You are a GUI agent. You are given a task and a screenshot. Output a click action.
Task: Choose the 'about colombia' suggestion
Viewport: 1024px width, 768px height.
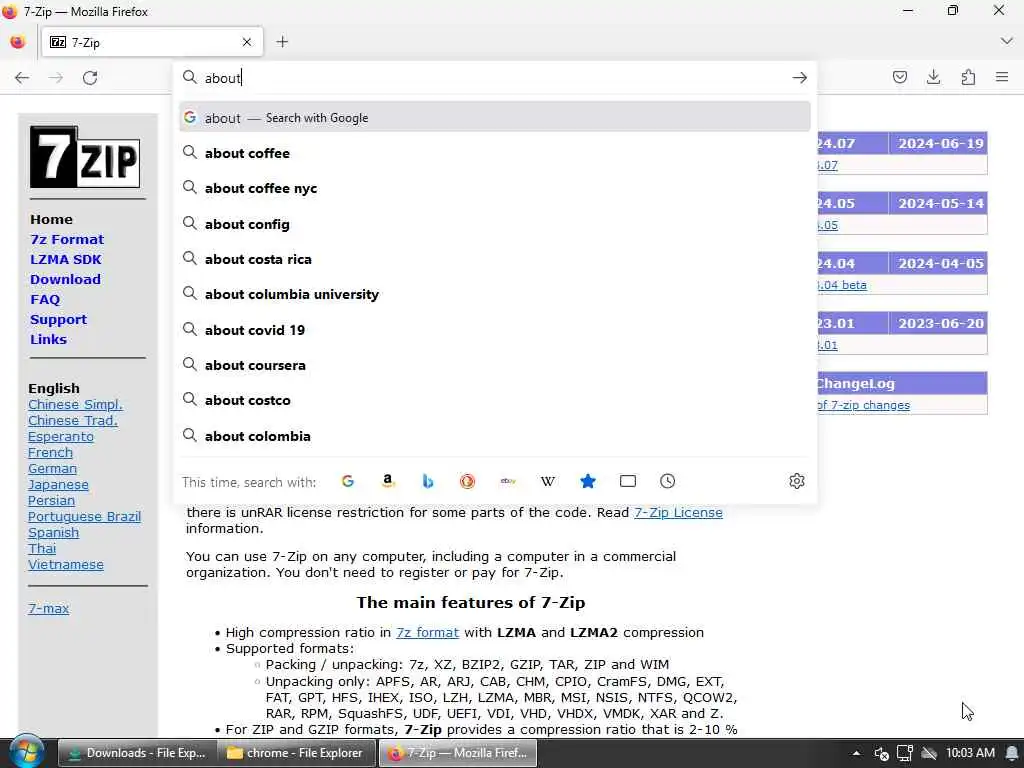pos(495,436)
